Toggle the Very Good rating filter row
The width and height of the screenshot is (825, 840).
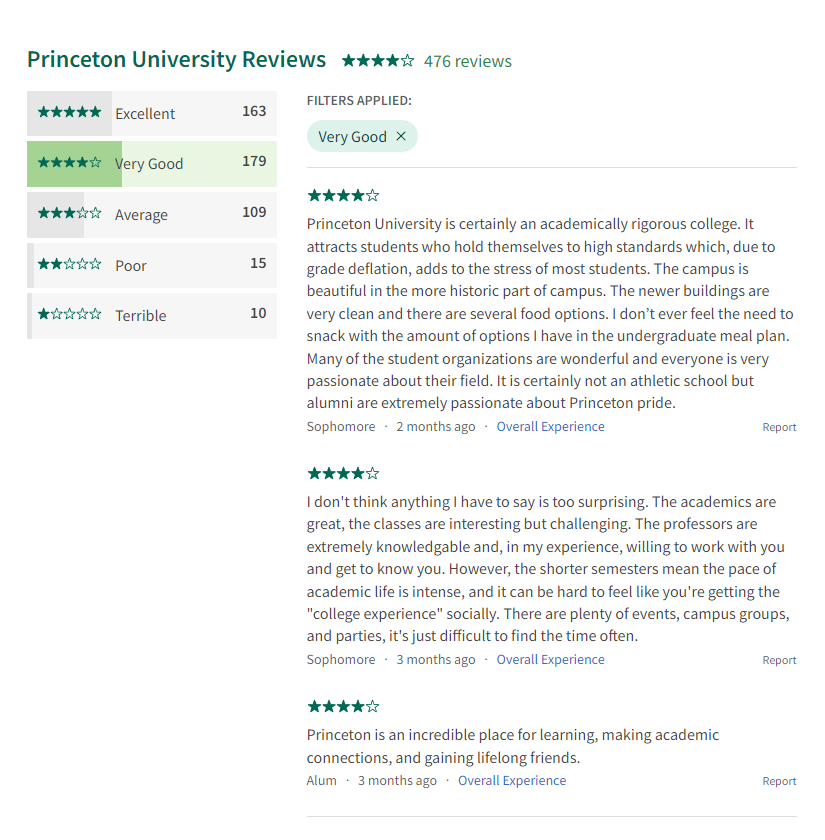click(x=152, y=164)
